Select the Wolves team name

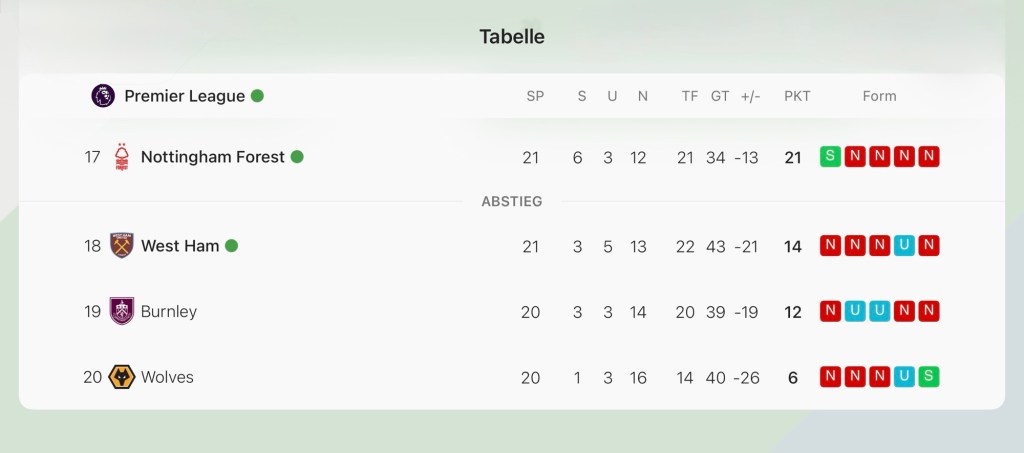coord(167,377)
